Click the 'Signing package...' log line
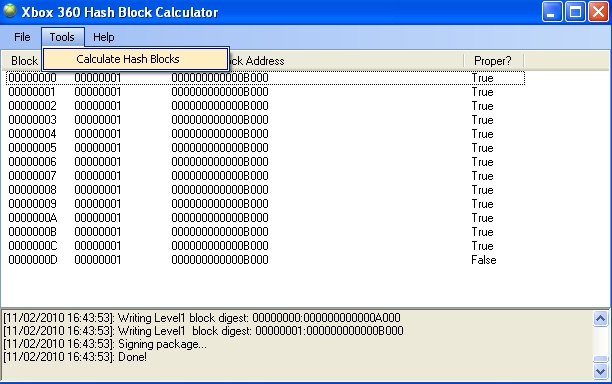612x384 pixels. point(105,344)
